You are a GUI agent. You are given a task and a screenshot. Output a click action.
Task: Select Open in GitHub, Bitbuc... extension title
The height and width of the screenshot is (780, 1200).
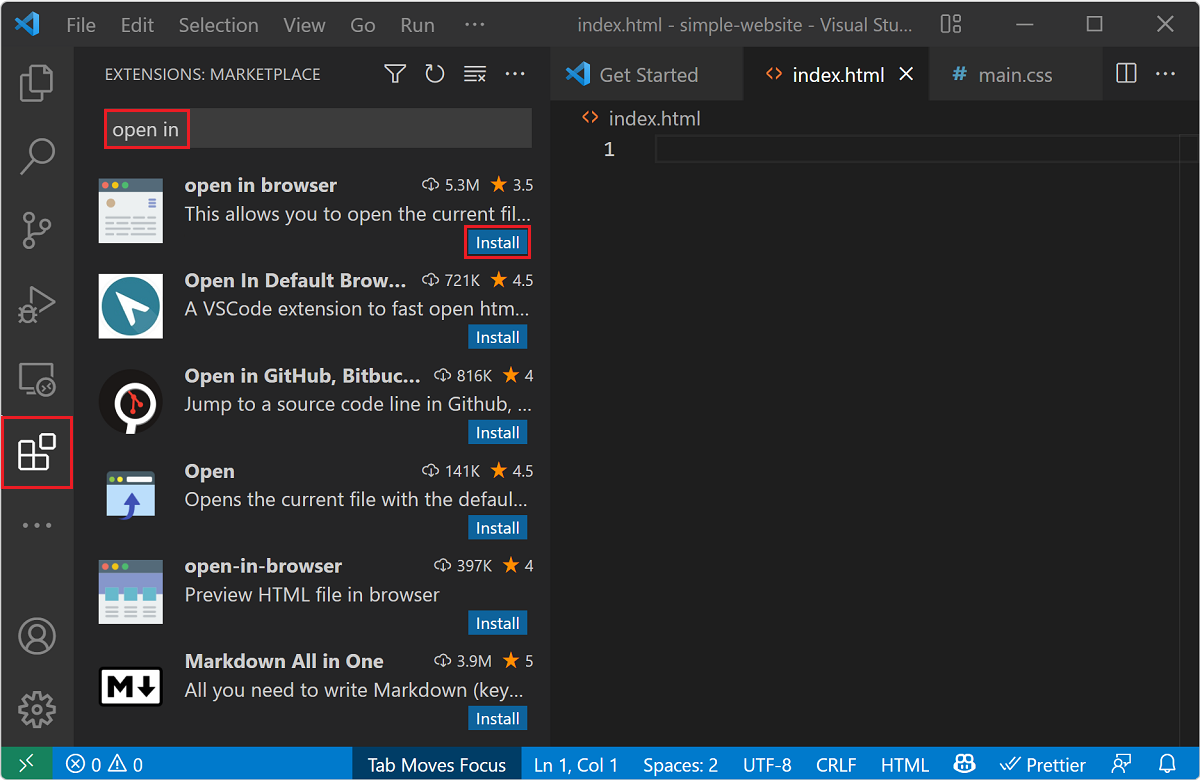(x=303, y=376)
